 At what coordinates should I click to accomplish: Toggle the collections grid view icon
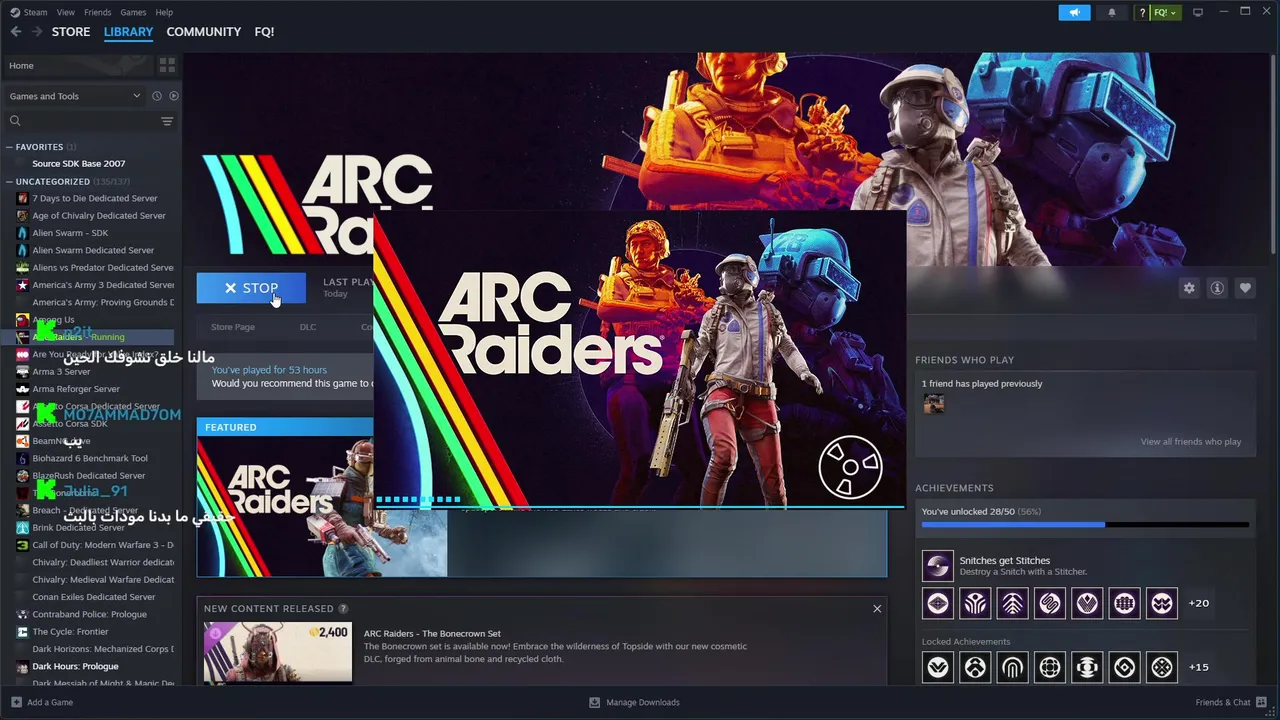pos(167,65)
